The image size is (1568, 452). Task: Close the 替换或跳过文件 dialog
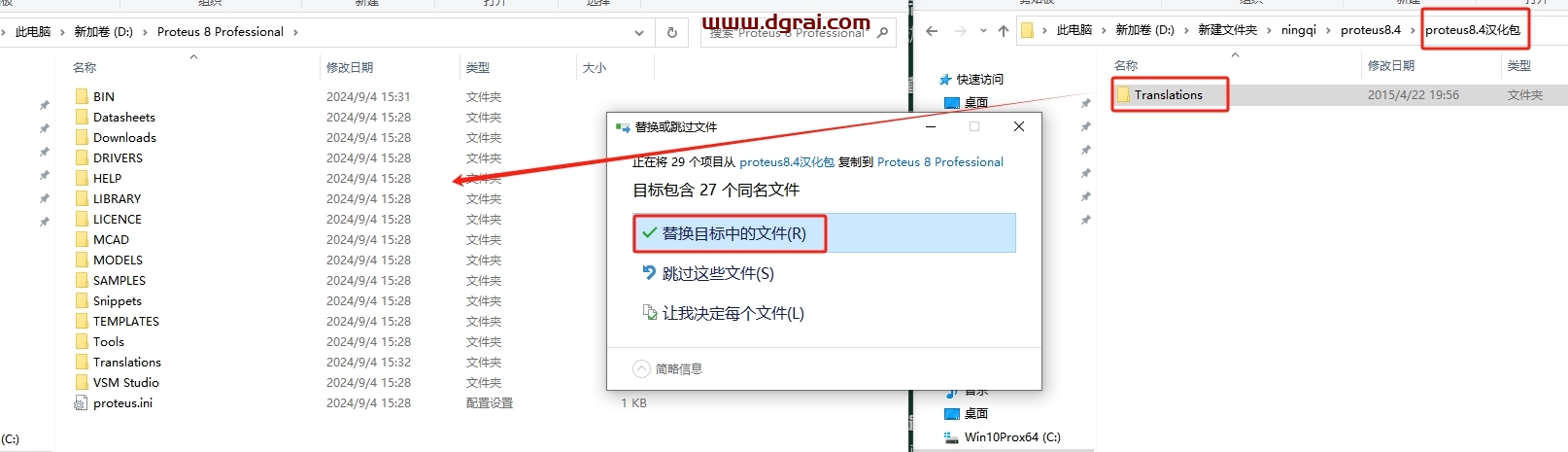pos(1019,126)
